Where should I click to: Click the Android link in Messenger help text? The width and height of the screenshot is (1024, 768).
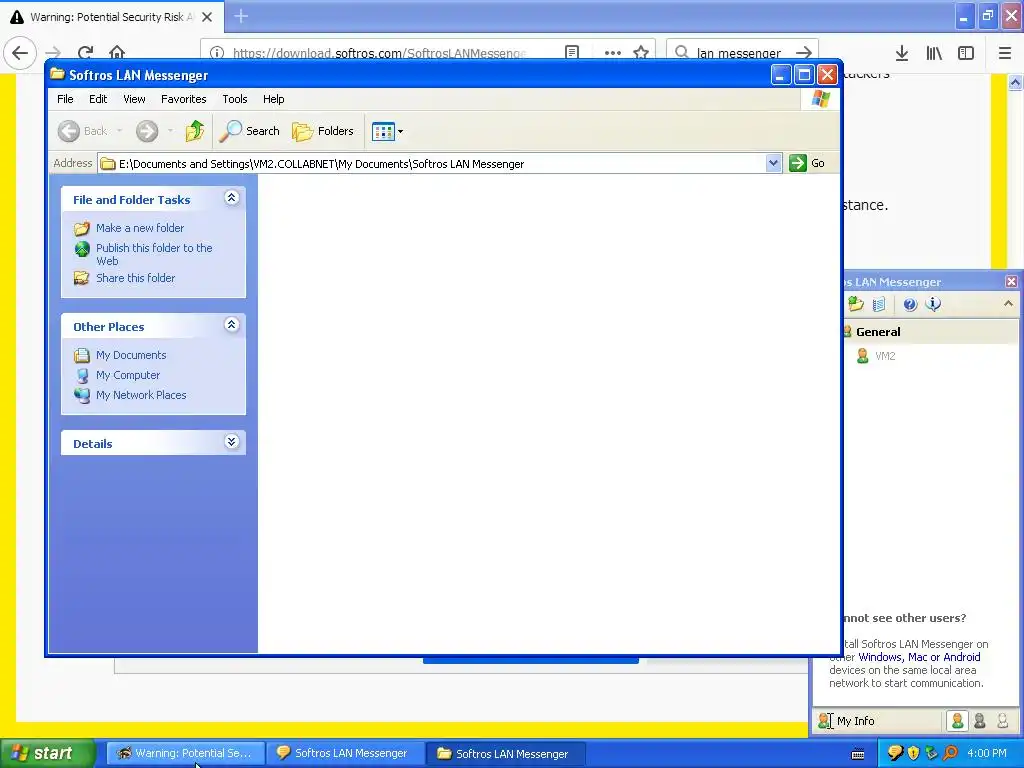(x=962, y=657)
